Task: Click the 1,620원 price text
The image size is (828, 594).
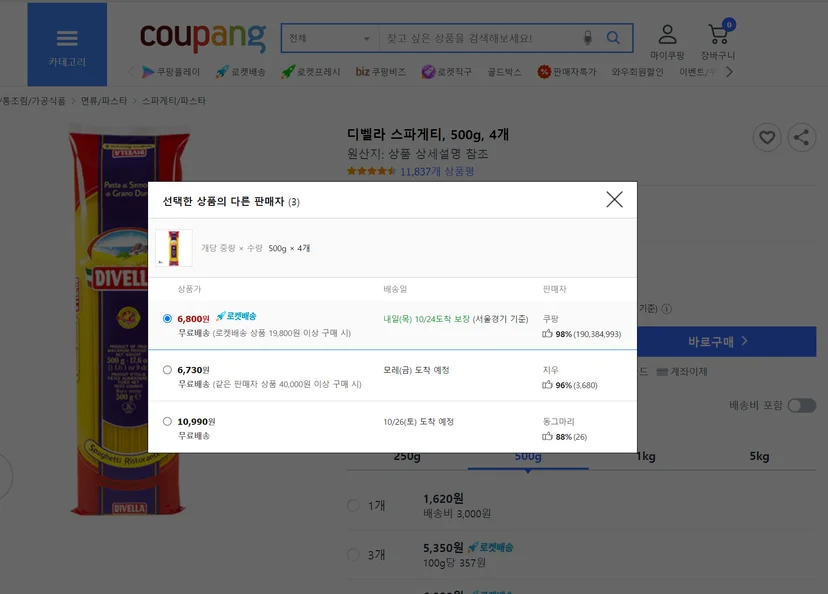Action: coord(443,498)
